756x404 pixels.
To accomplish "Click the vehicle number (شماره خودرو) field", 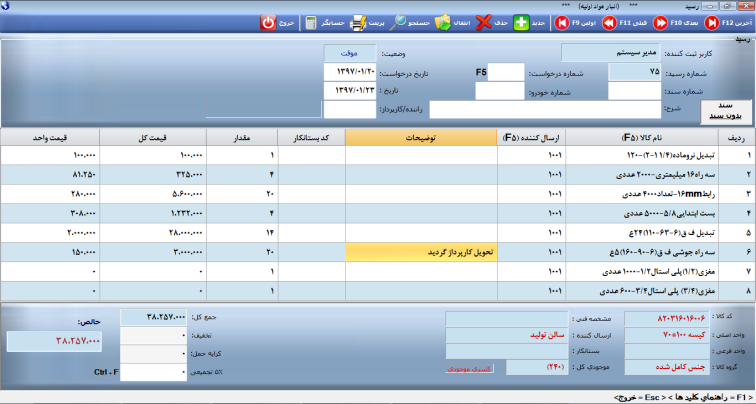I will (499, 91).
